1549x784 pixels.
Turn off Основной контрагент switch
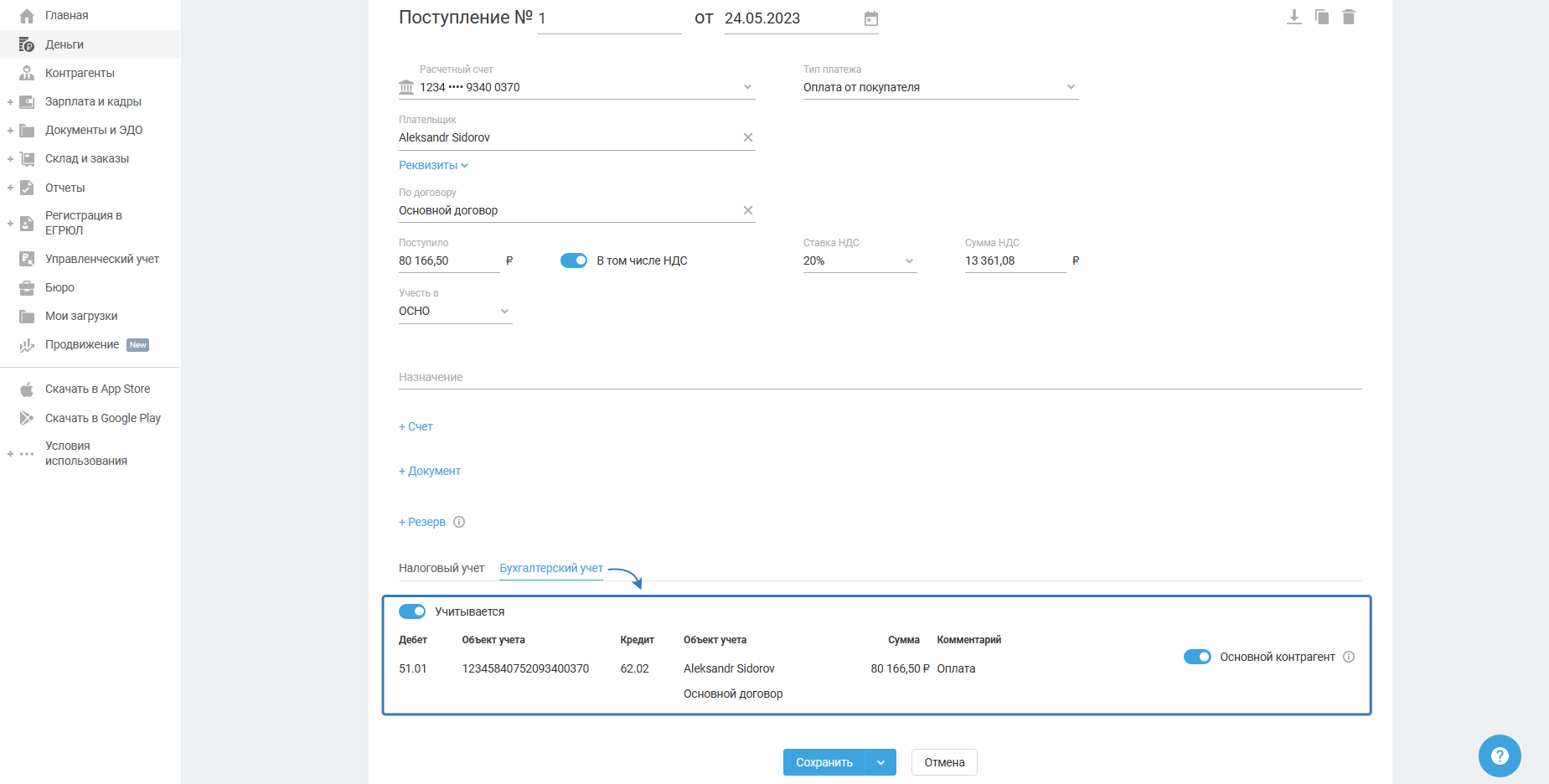pyautogui.click(x=1196, y=657)
